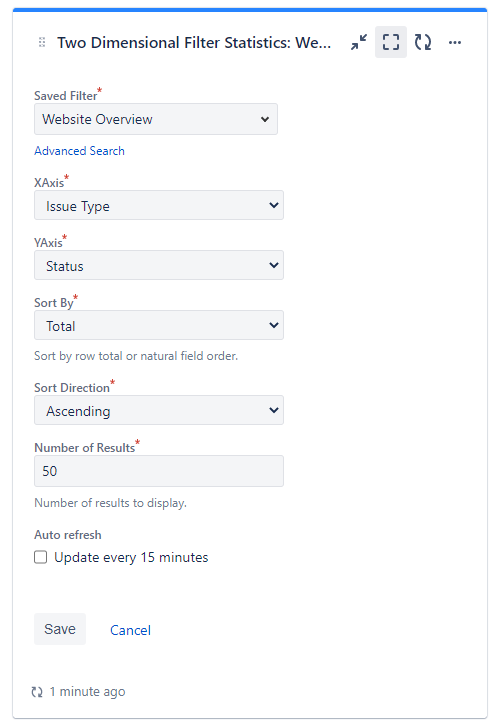Screen dimensions: 494x728
Task: Click the '1 minute ago' timestamp text
Action: pyautogui.click(x=87, y=692)
